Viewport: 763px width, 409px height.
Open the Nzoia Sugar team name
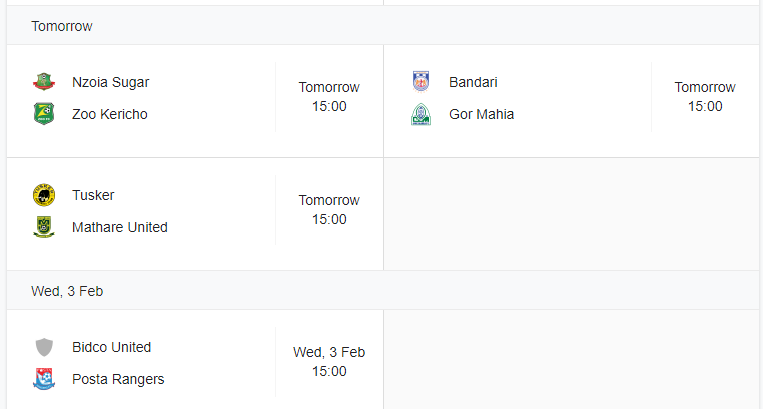110,82
